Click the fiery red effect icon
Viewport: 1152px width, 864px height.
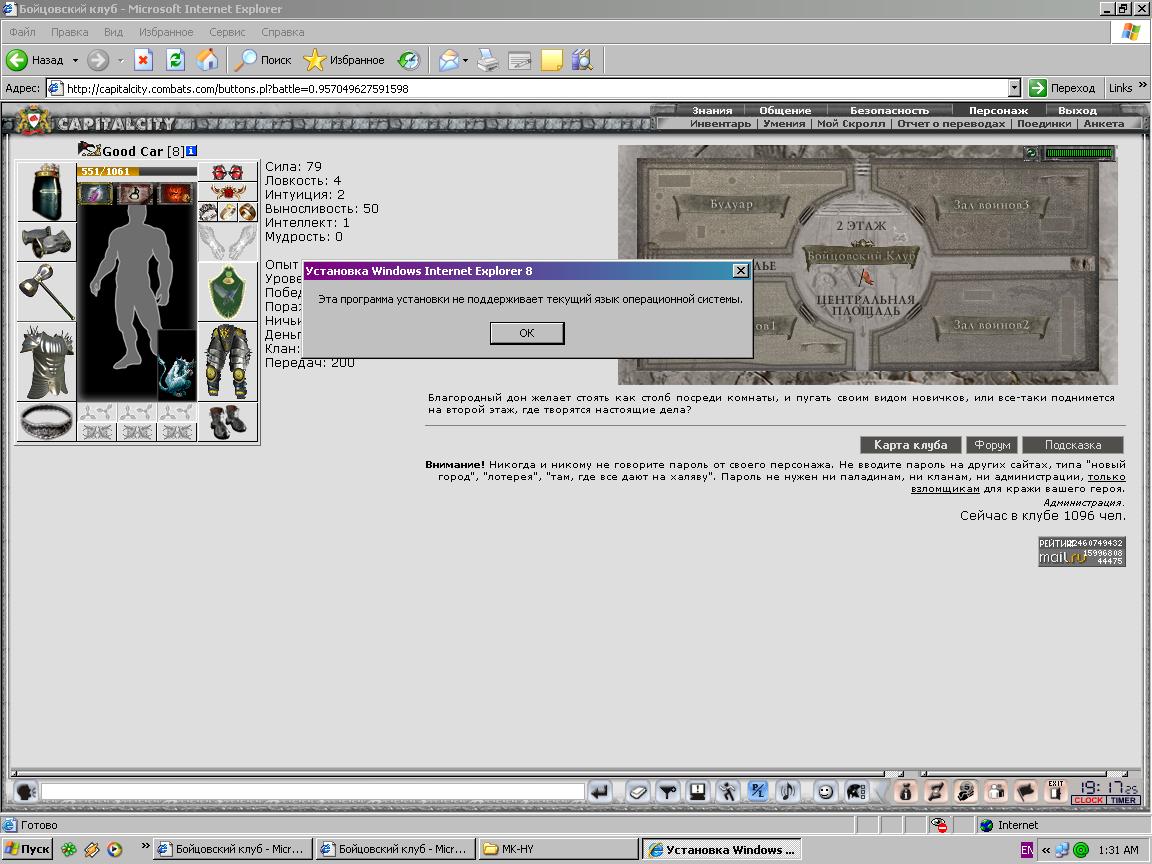(x=176, y=193)
